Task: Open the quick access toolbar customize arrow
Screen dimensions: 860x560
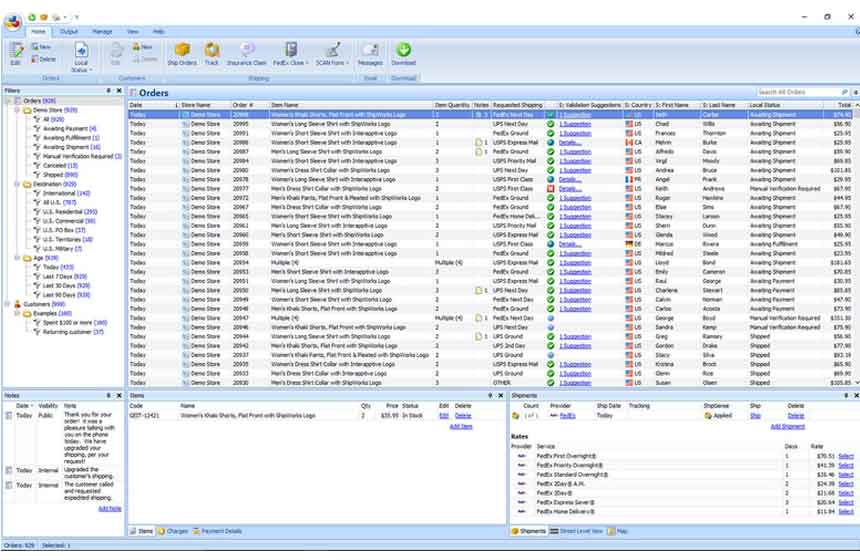Action: click(x=77, y=18)
